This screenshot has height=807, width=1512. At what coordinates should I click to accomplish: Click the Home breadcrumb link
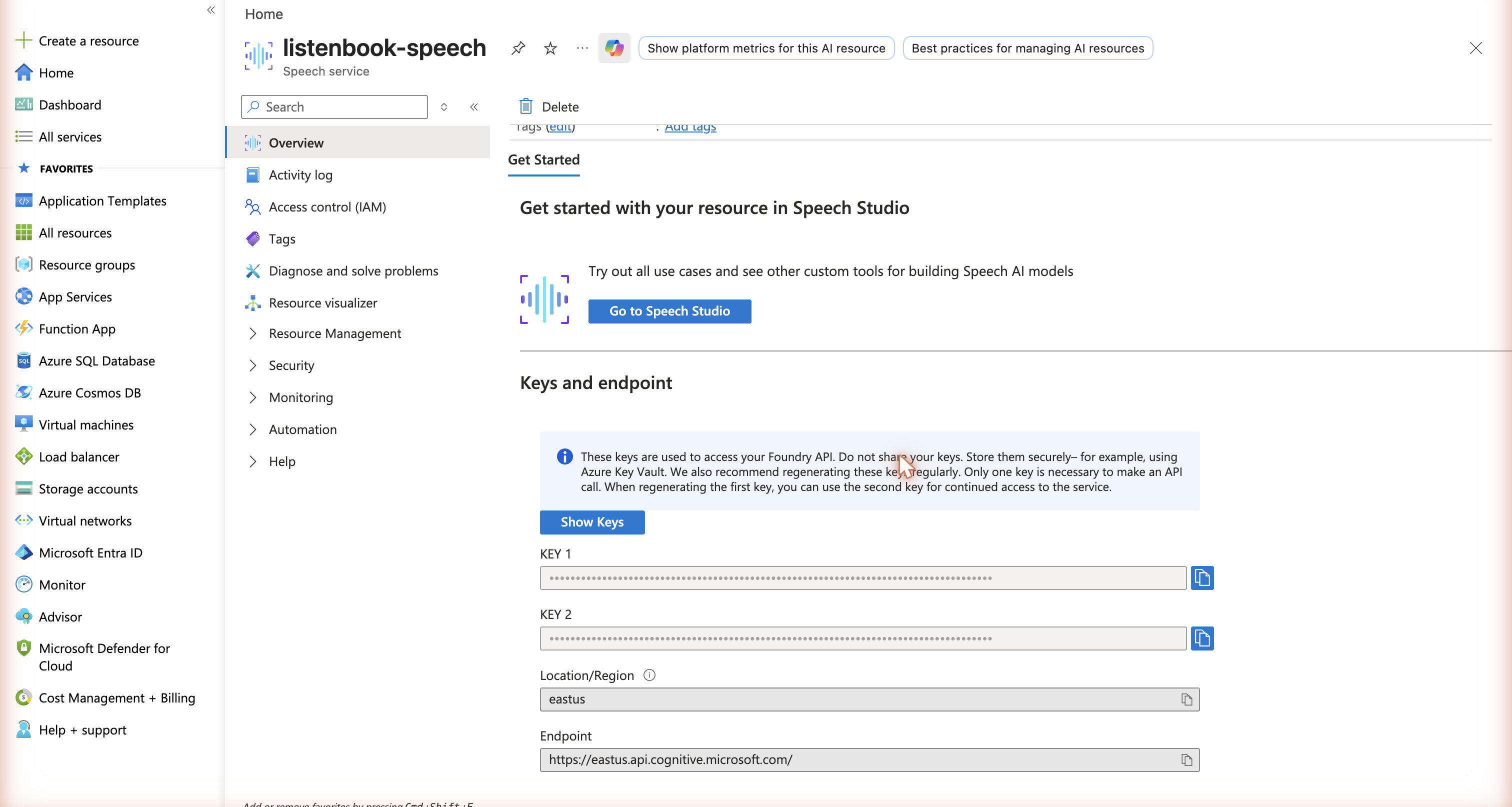coord(263,14)
